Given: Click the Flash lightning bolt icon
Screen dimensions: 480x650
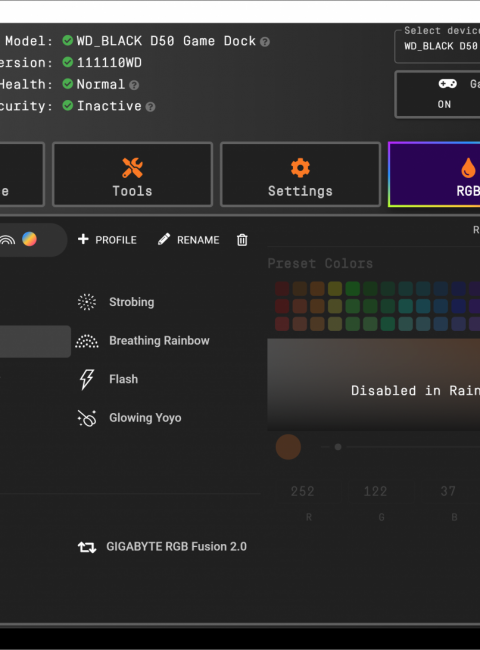Looking at the screenshot, I should point(87,379).
